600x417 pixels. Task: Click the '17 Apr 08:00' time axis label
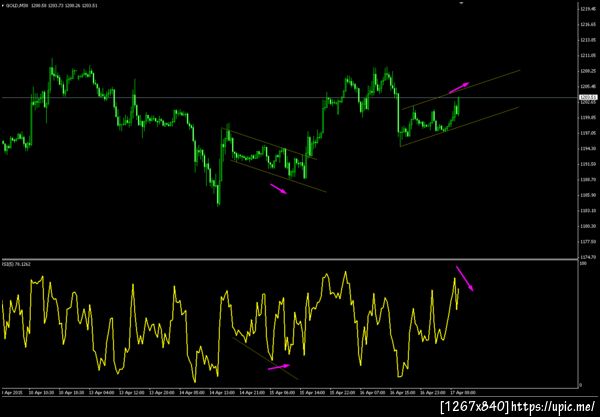pyautogui.click(x=463, y=393)
